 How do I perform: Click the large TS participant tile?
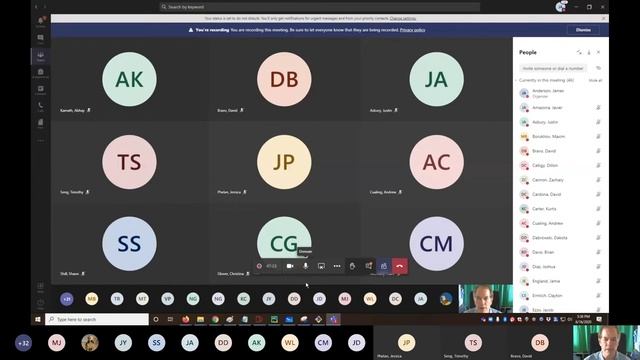129,162
